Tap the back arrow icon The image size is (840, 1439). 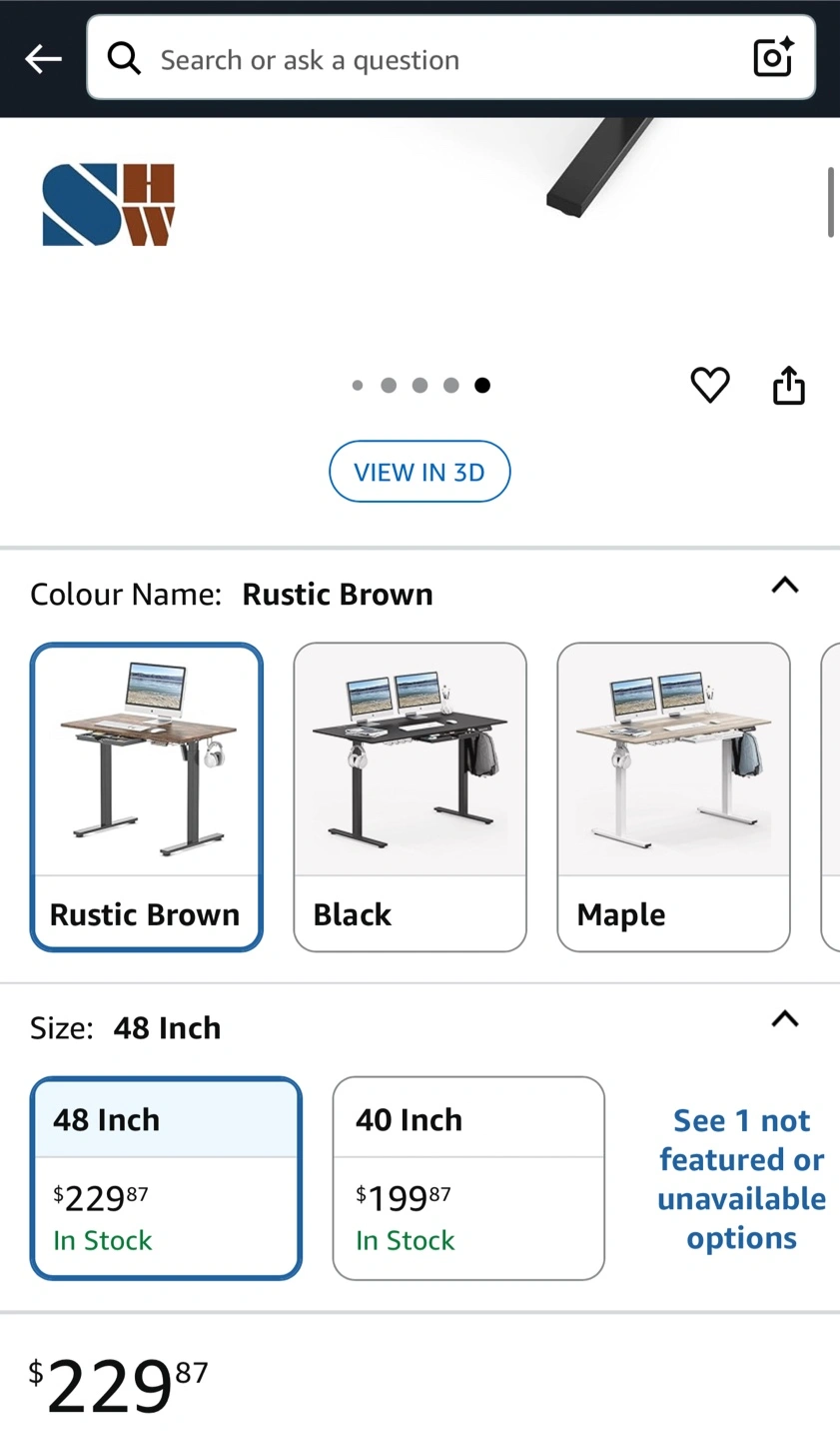pos(43,59)
